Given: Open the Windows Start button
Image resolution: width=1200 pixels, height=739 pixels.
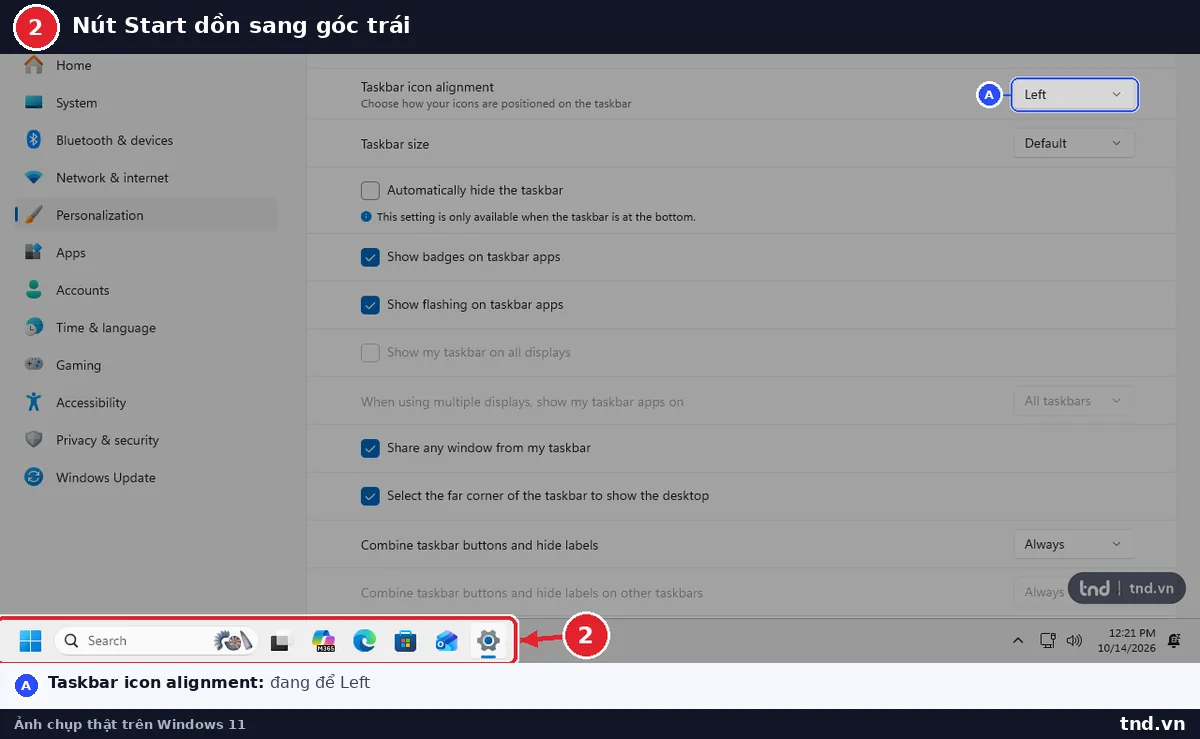Looking at the screenshot, I should (x=30, y=641).
